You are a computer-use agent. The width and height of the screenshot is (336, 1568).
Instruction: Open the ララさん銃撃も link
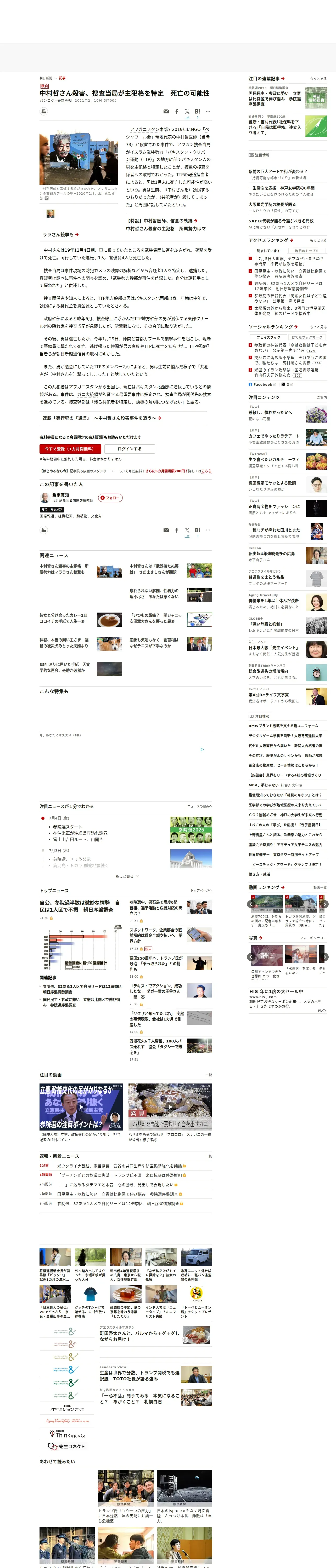point(60,234)
